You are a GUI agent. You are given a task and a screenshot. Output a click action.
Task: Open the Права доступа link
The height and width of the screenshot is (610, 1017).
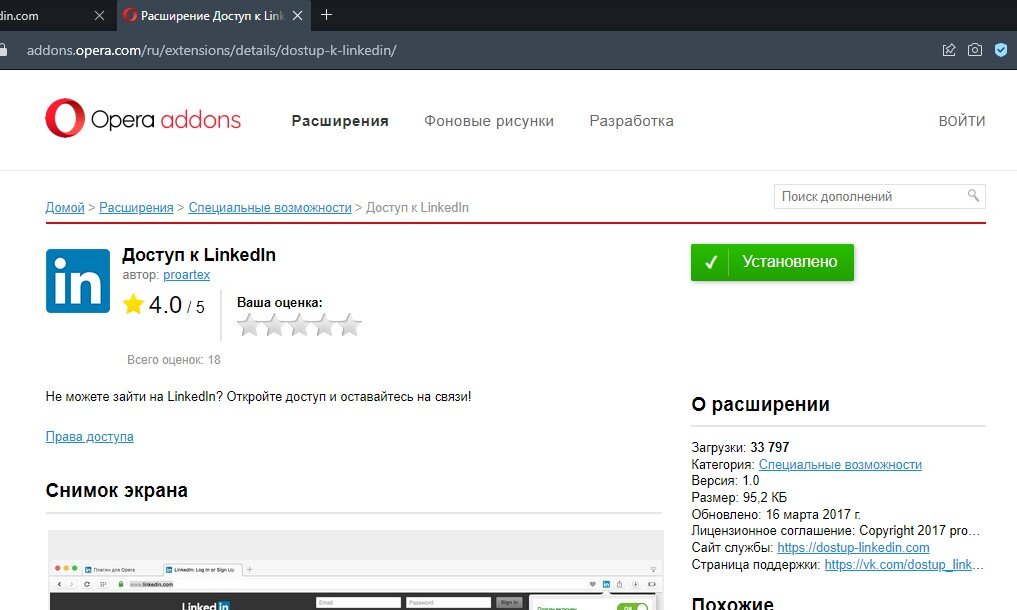pos(90,437)
